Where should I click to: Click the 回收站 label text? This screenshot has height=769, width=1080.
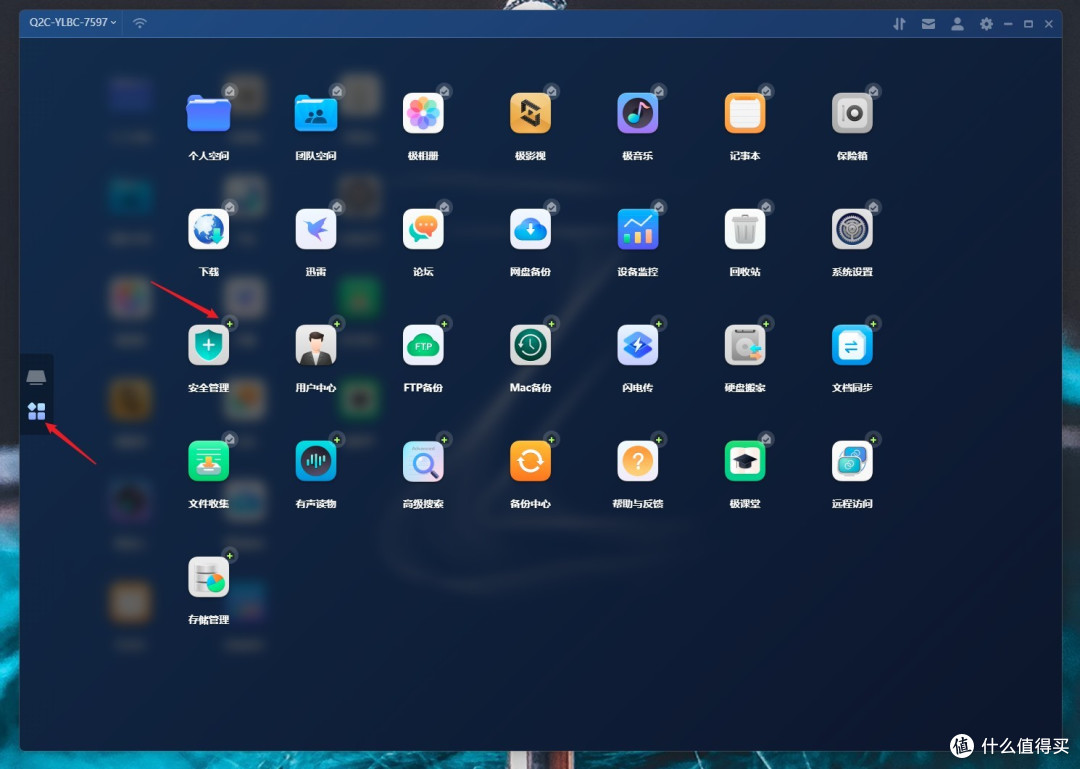[x=745, y=271]
